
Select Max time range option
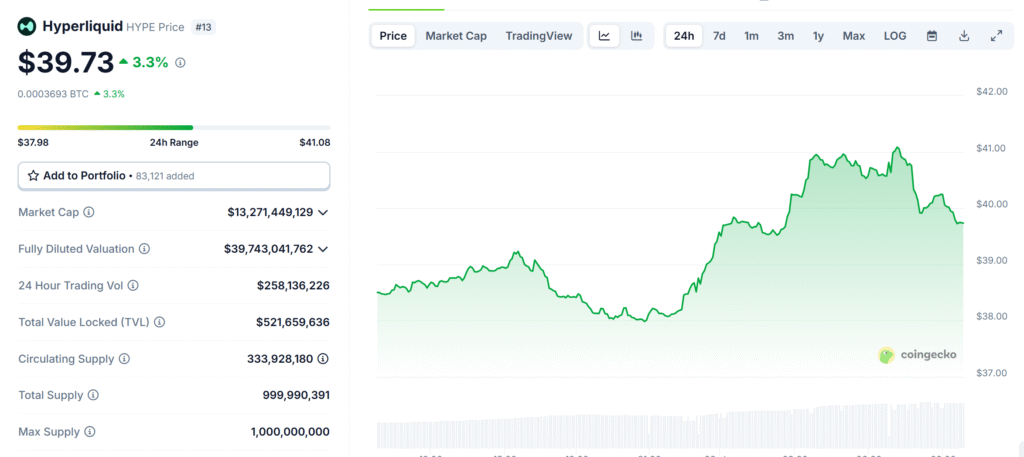[x=854, y=36]
